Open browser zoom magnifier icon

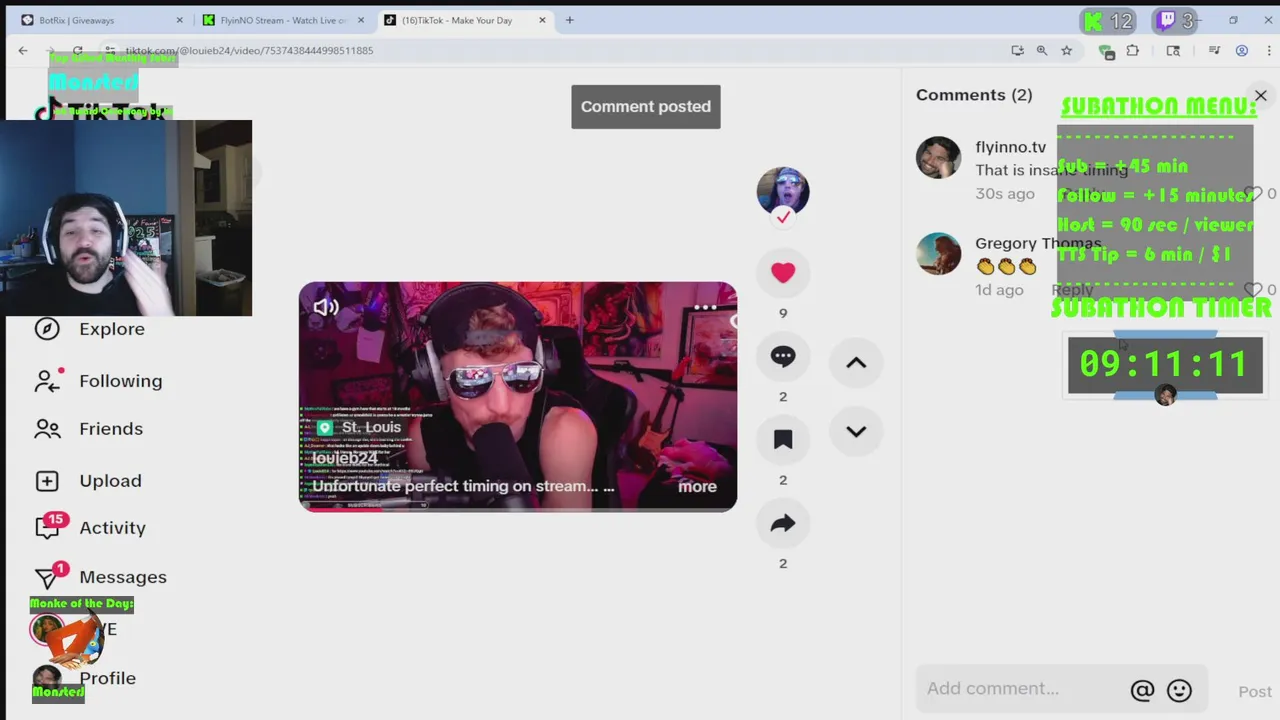click(1042, 50)
